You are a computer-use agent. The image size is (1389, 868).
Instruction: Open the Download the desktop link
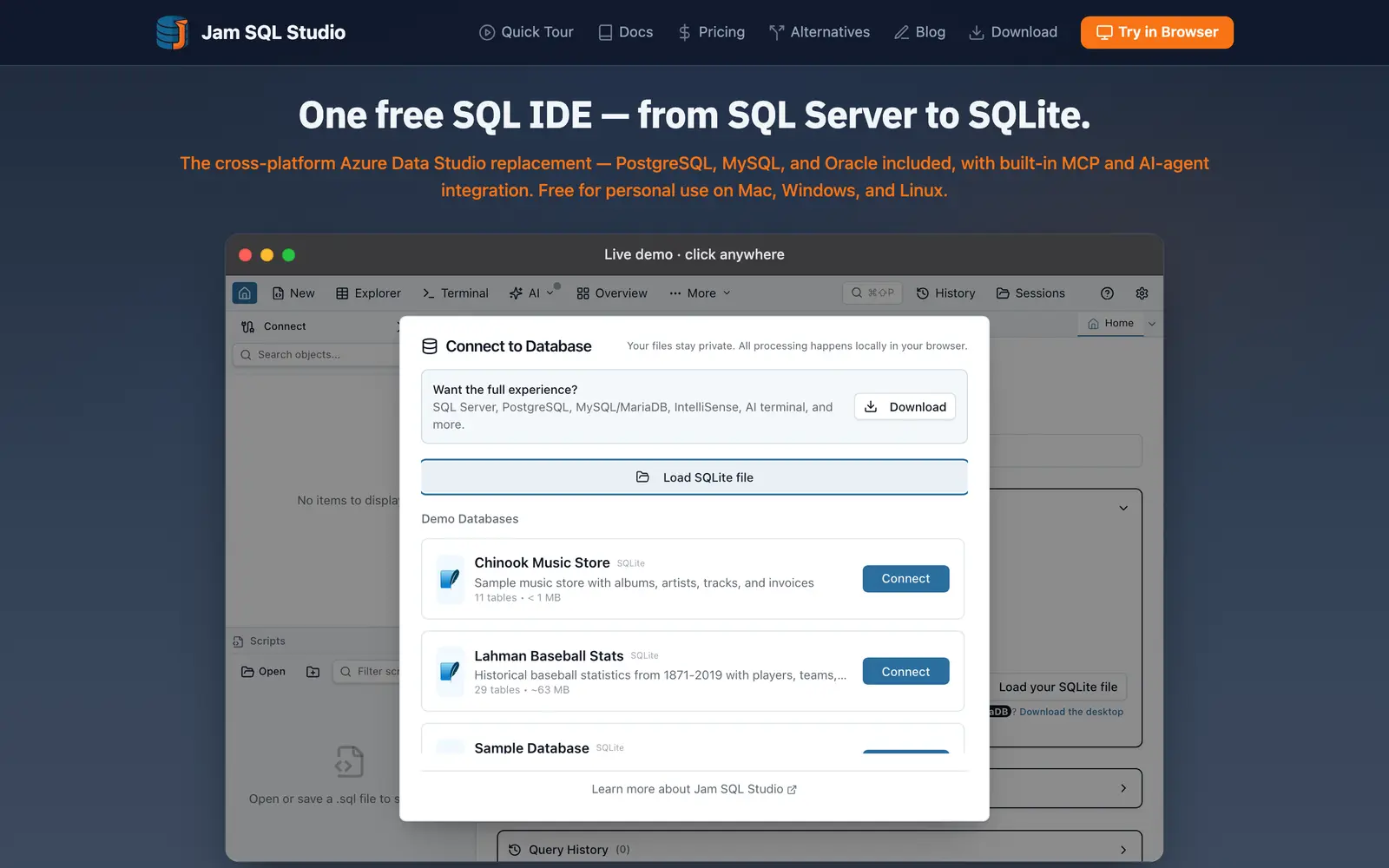[x=1070, y=712]
